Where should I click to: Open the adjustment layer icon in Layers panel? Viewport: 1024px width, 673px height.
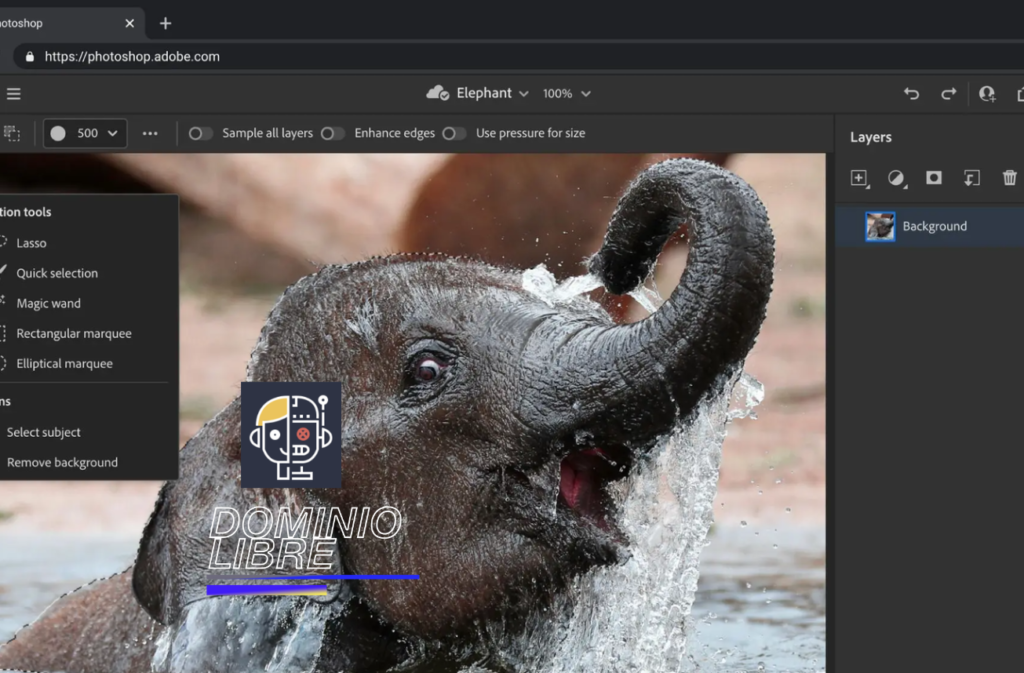(896, 178)
